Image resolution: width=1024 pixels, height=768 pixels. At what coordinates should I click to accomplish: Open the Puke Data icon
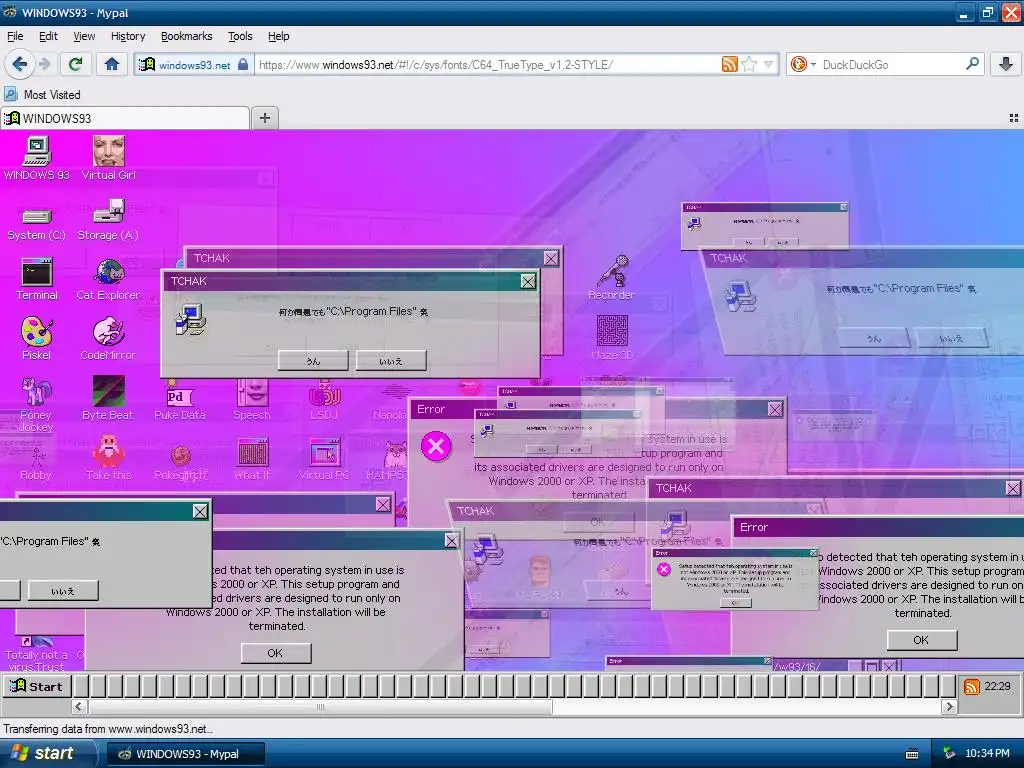tap(180, 400)
